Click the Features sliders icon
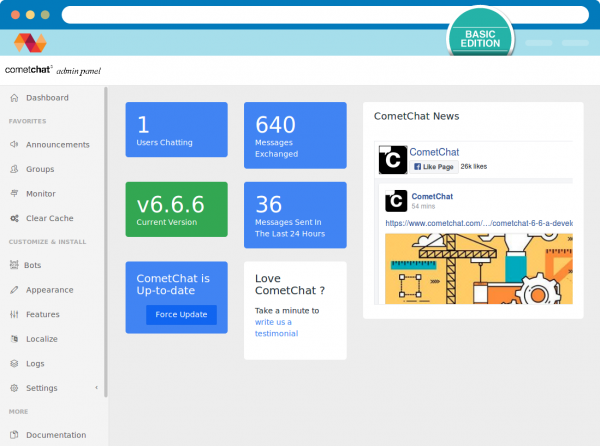The width and height of the screenshot is (600, 446). click(x=14, y=314)
